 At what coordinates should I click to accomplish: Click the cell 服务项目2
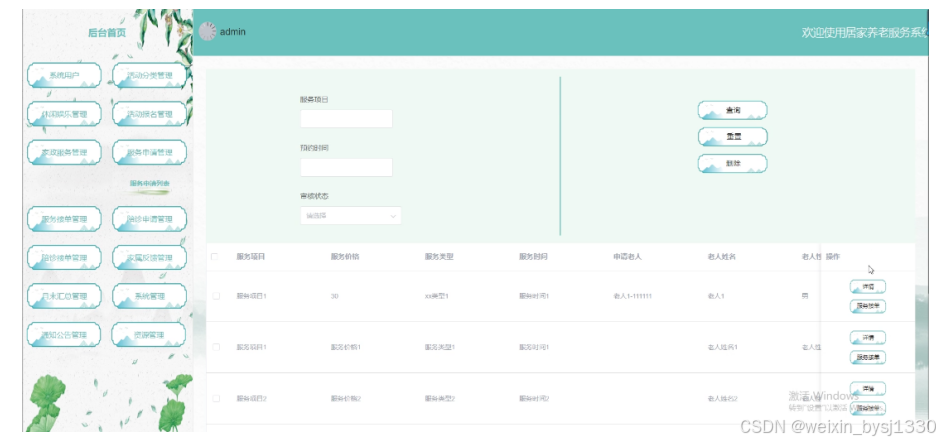point(252,398)
